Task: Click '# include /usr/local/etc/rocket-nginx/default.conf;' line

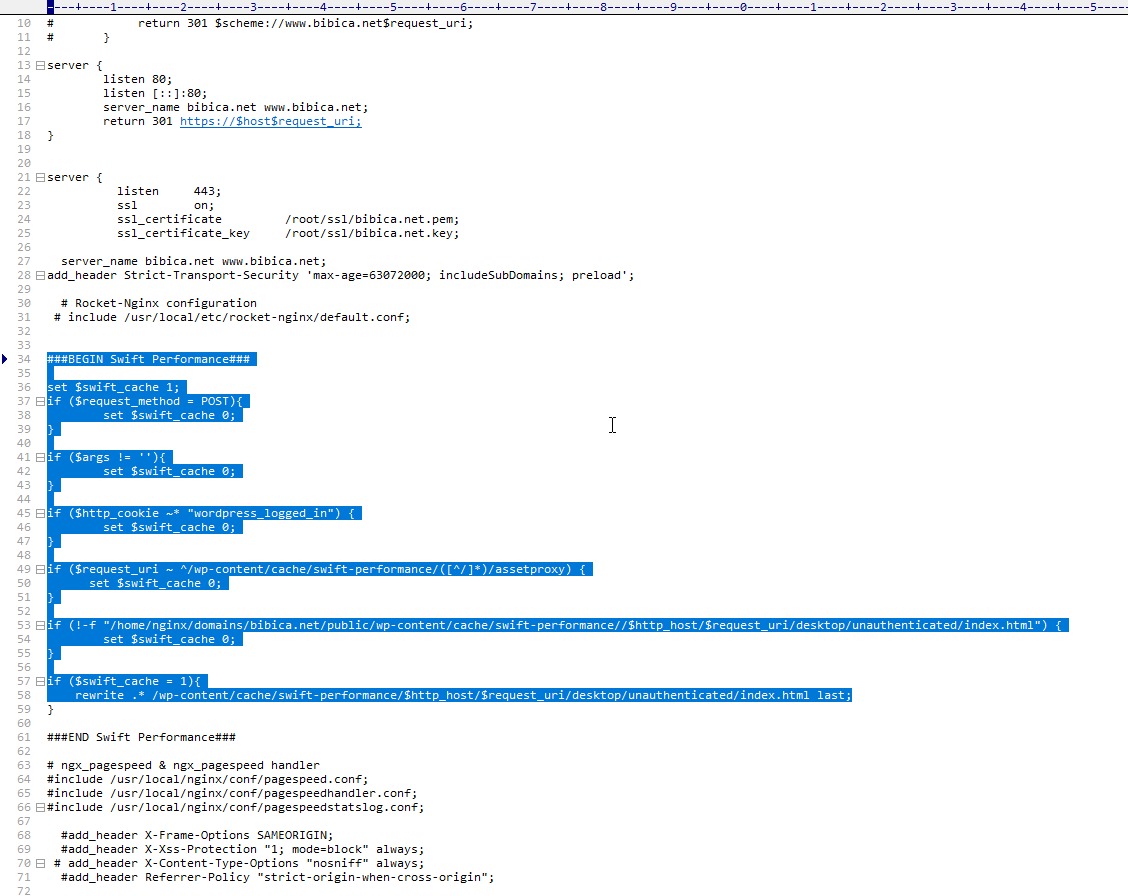Action: point(232,317)
